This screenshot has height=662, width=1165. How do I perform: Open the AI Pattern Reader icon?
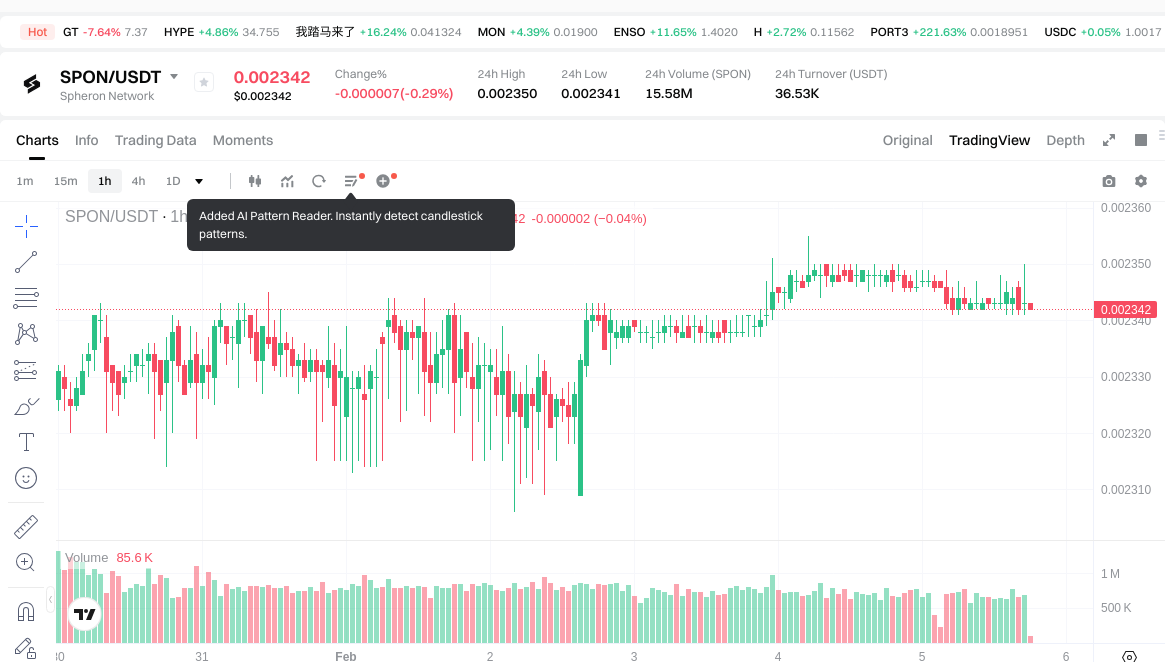(351, 181)
